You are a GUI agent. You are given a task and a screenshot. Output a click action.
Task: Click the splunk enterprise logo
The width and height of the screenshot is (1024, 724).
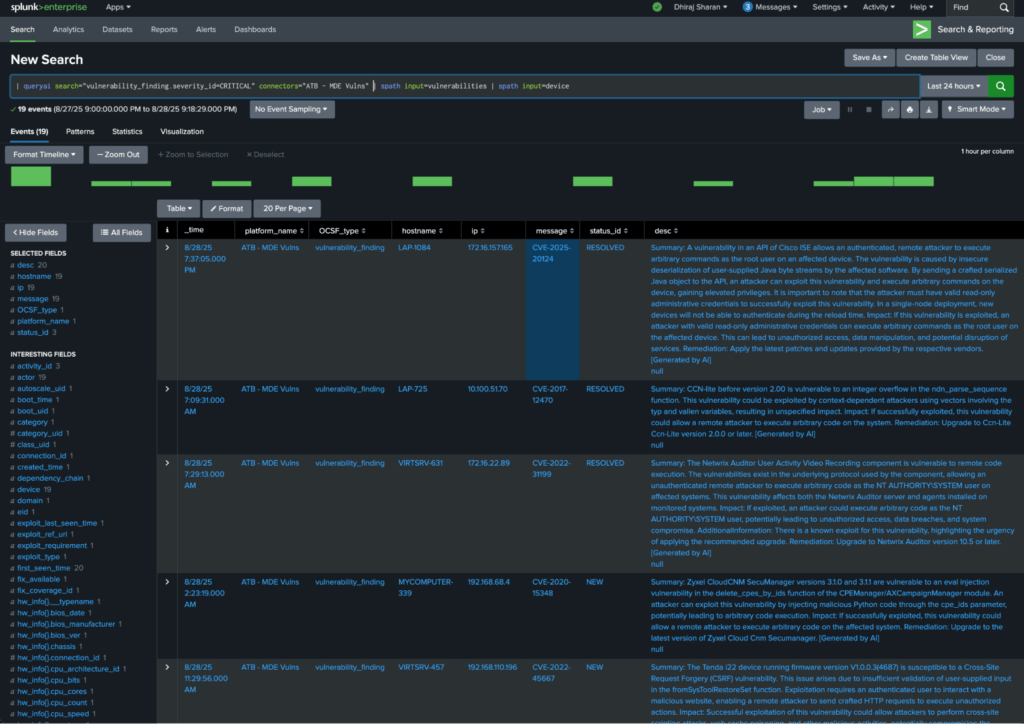point(48,7)
